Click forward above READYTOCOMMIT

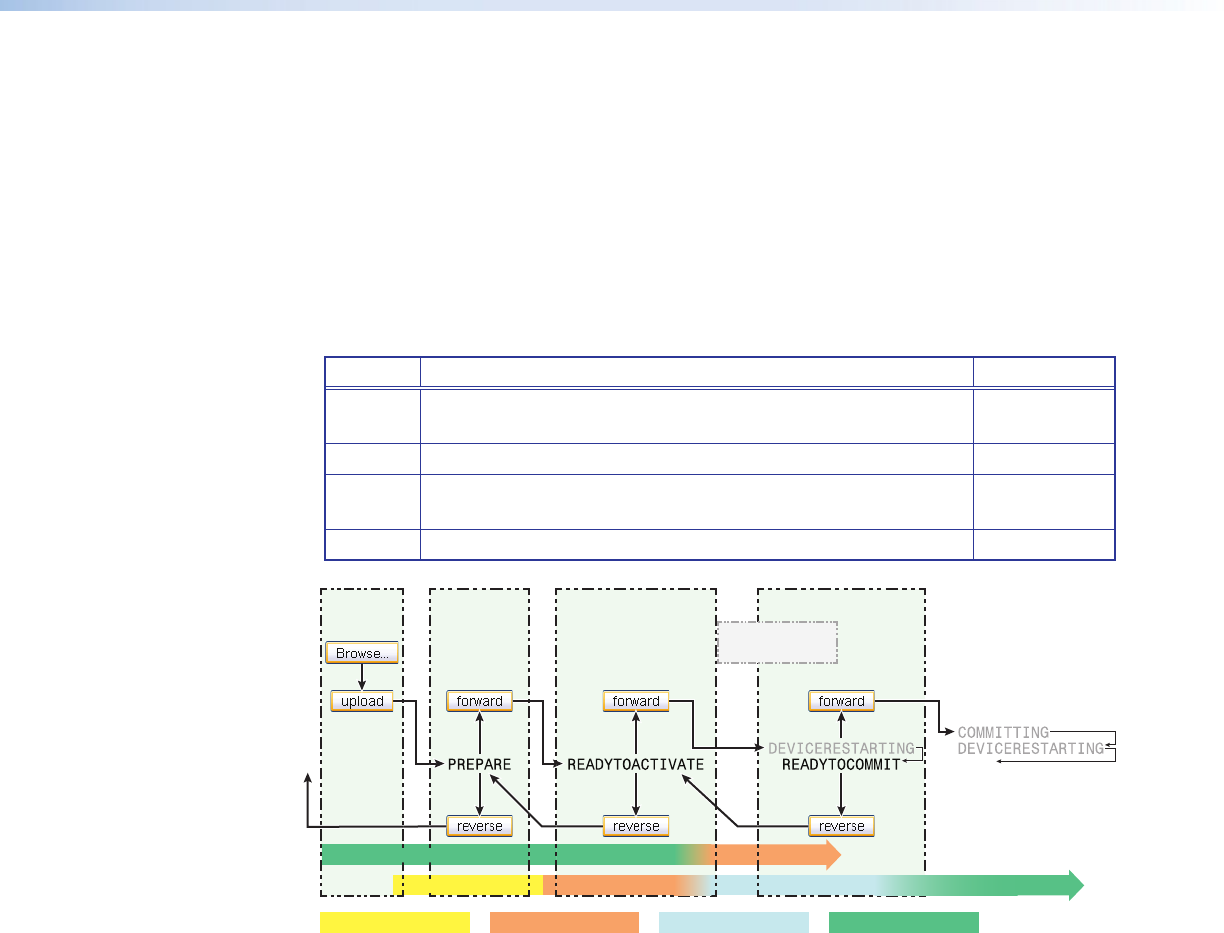click(841, 701)
